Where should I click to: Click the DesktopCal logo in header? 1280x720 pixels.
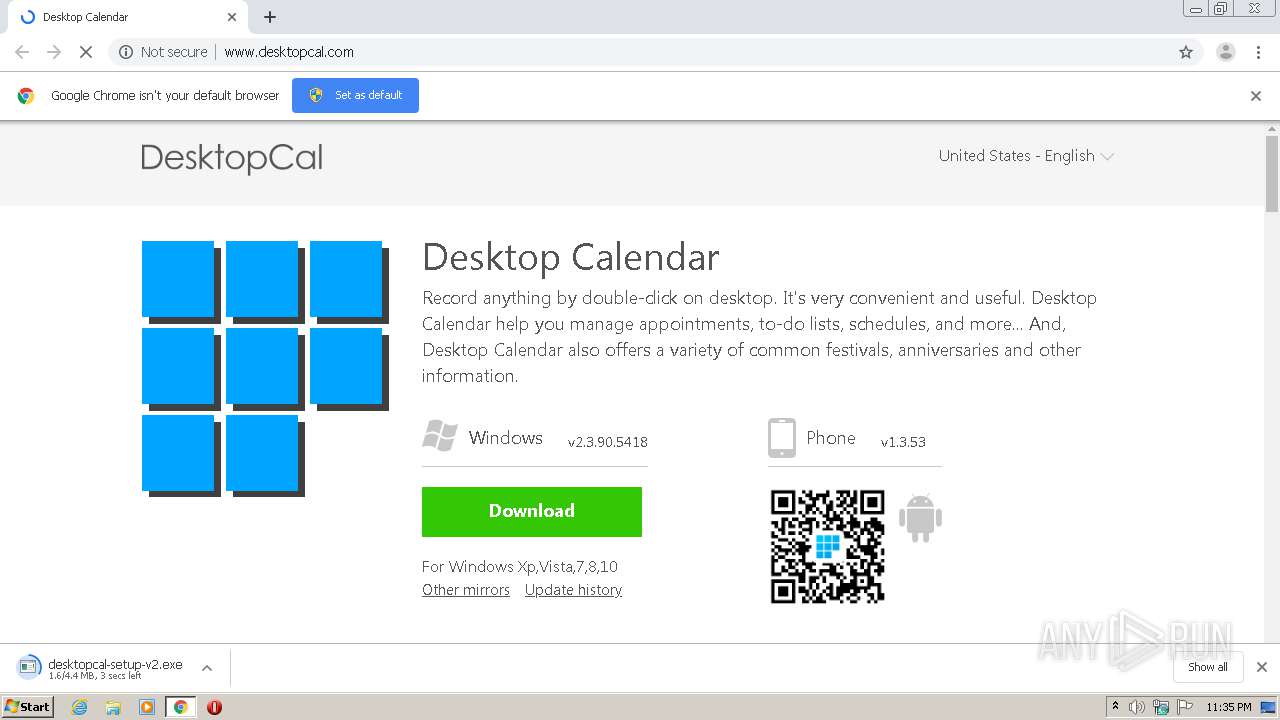pos(232,158)
